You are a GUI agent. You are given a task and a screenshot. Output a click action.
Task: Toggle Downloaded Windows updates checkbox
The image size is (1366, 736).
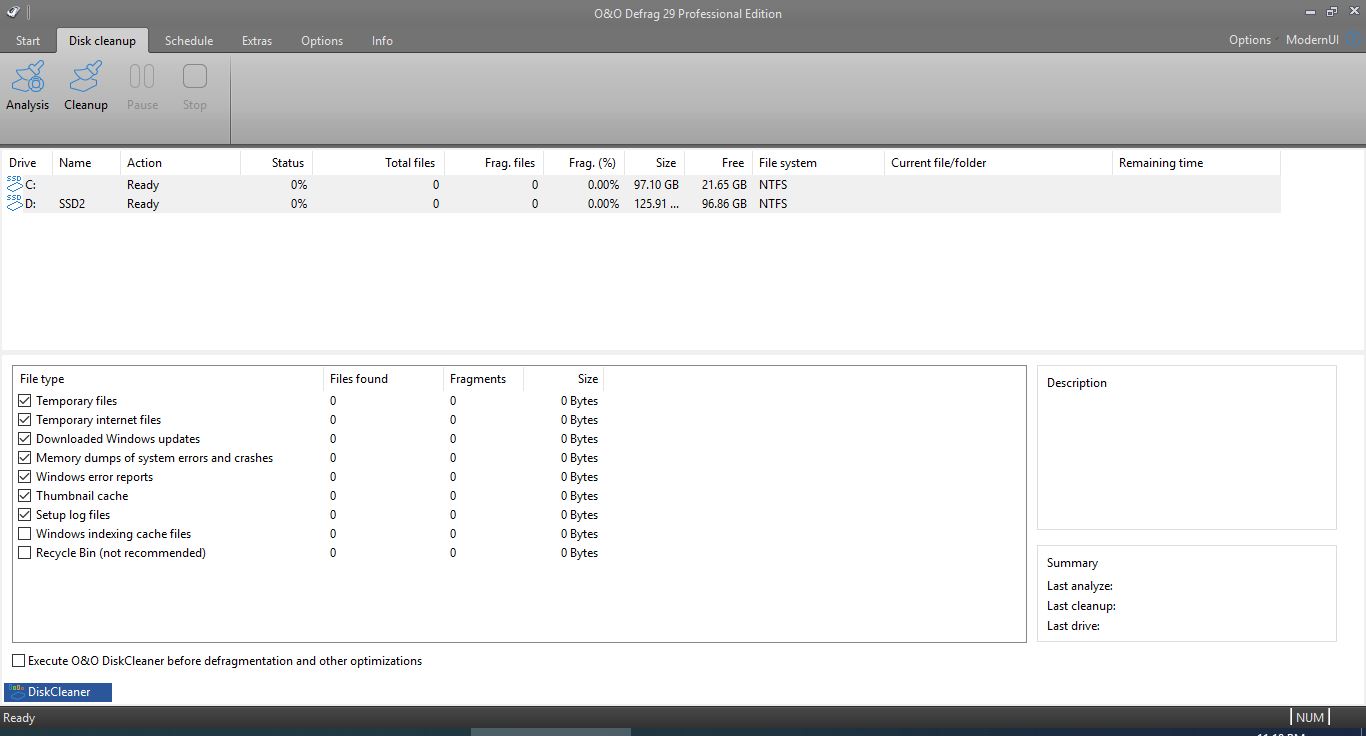click(x=25, y=439)
